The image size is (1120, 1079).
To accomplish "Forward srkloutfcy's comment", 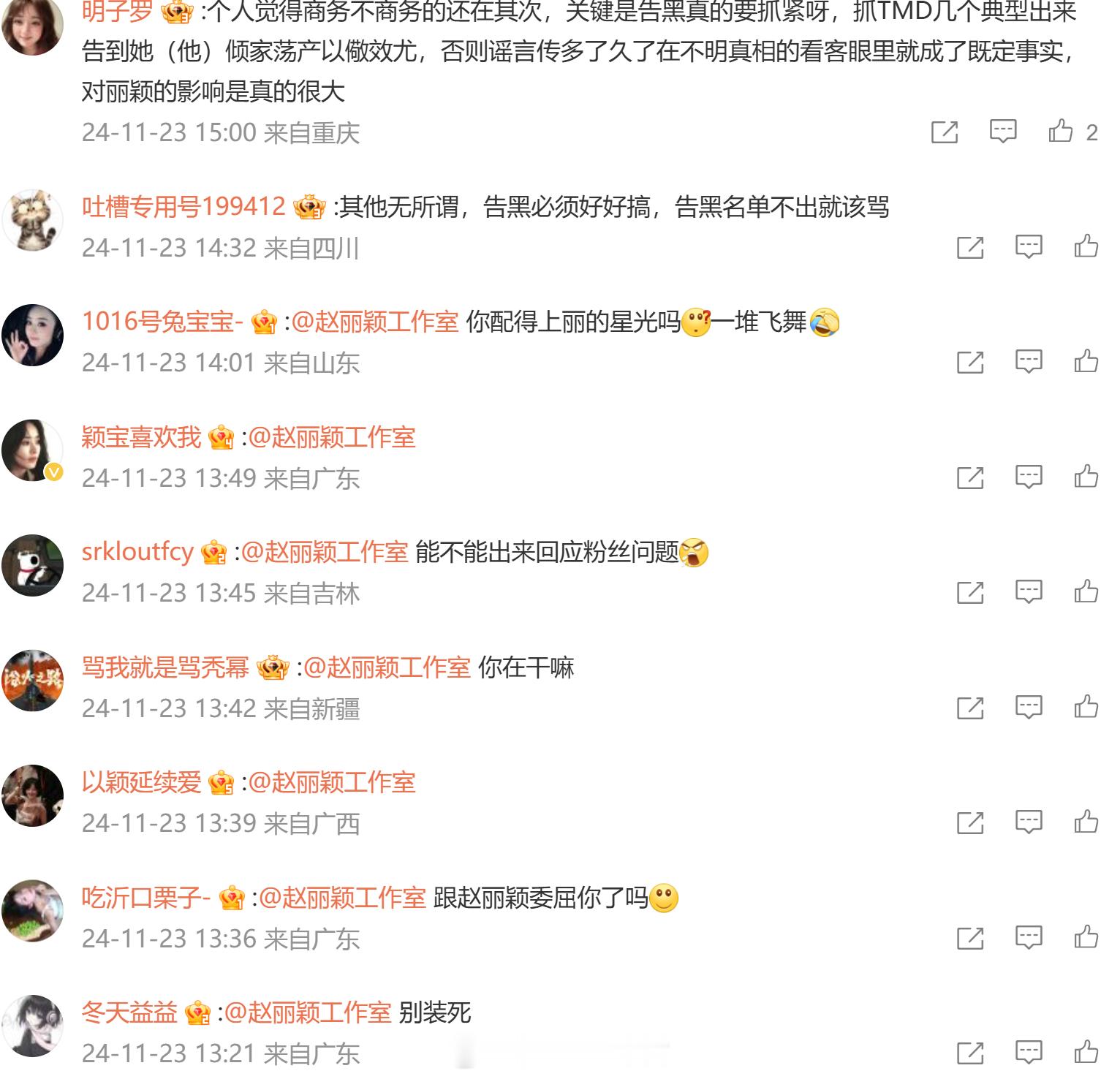I will point(970,592).
